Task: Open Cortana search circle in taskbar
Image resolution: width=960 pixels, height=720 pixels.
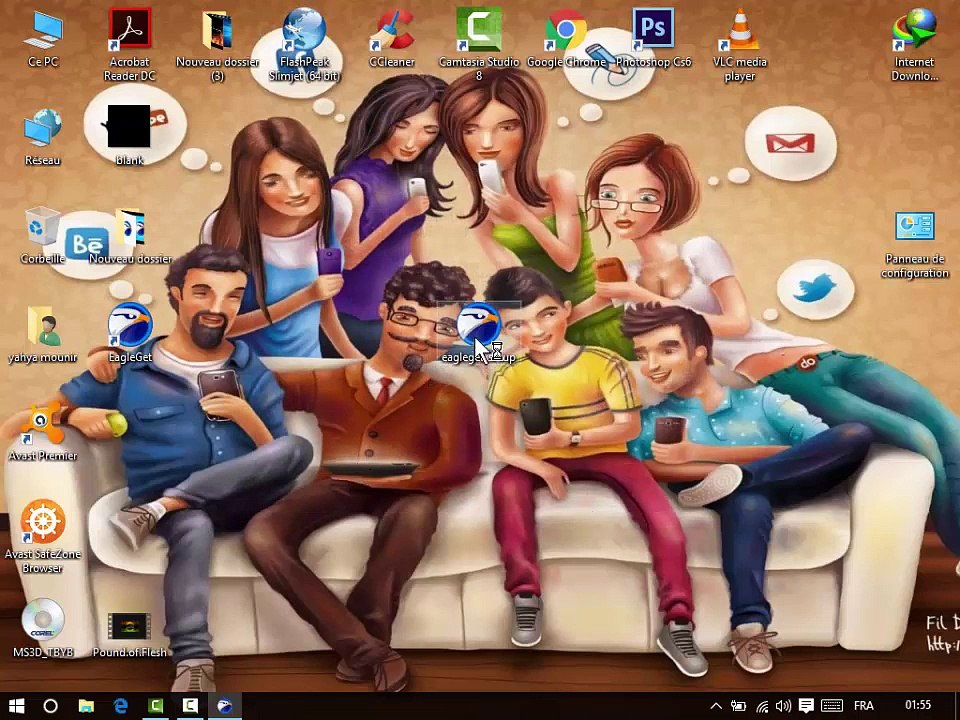Action: pyautogui.click(x=51, y=706)
